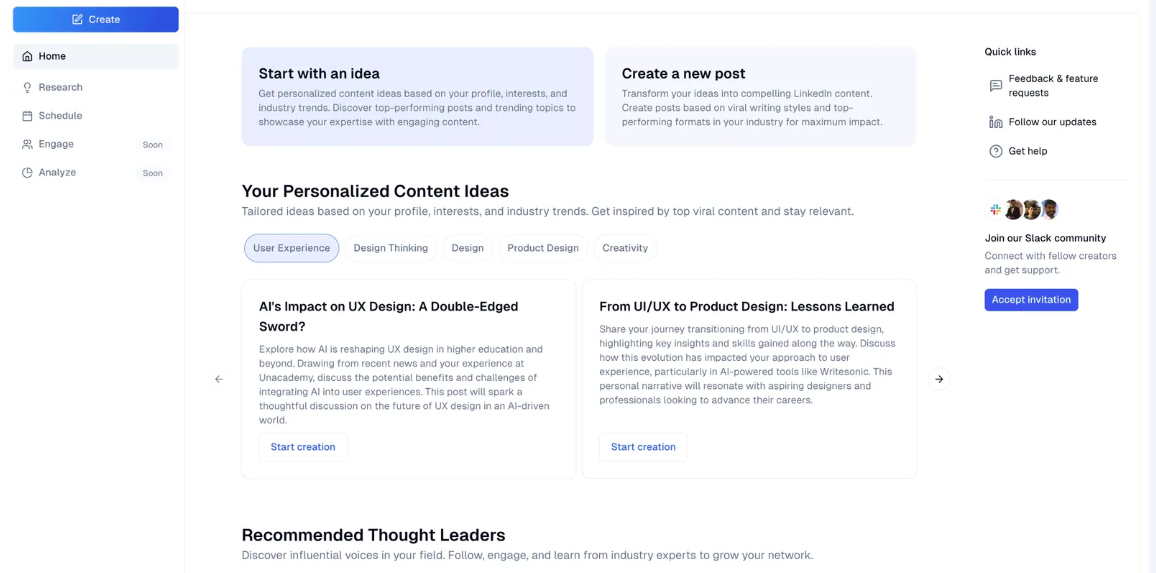Screen dimensions: 1156x573
Task: Select the User Experience topic chip
Action: (291, 248)
